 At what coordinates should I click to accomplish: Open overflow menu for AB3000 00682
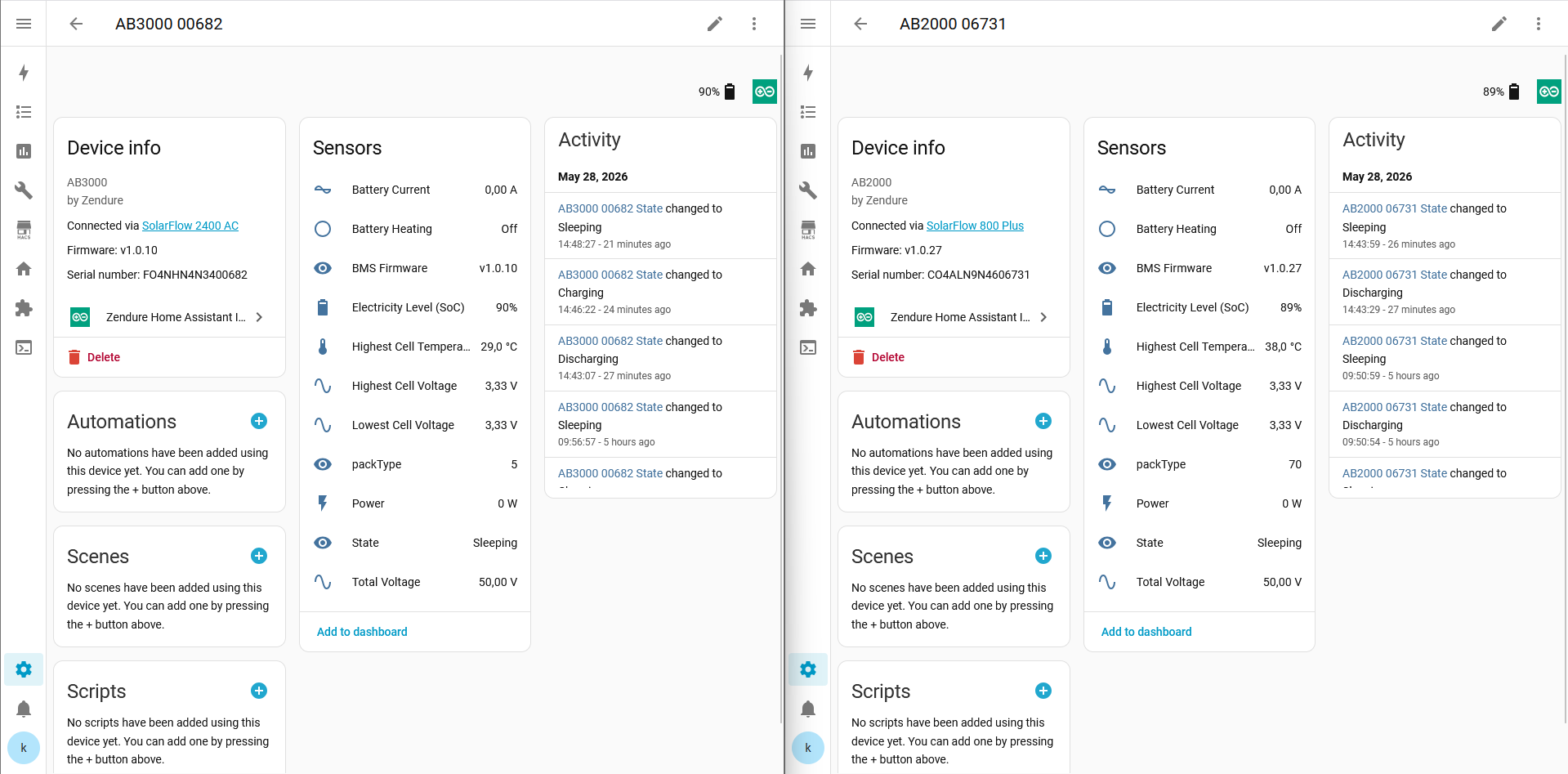754,24
